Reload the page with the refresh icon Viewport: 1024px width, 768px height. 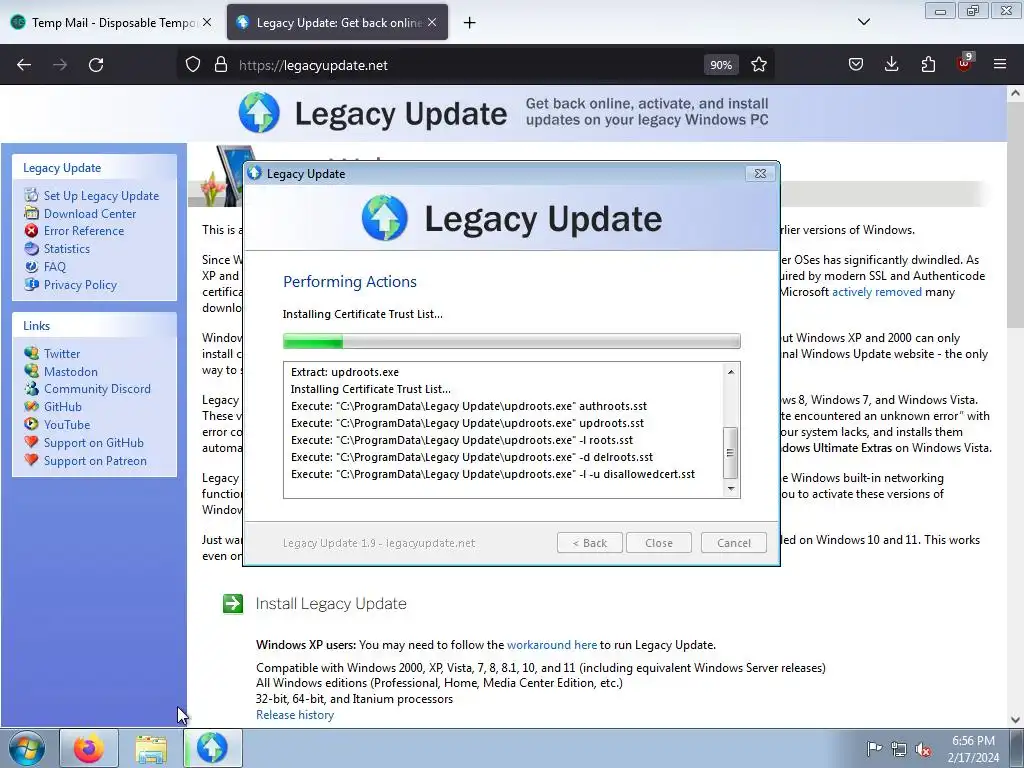[96, 65]
